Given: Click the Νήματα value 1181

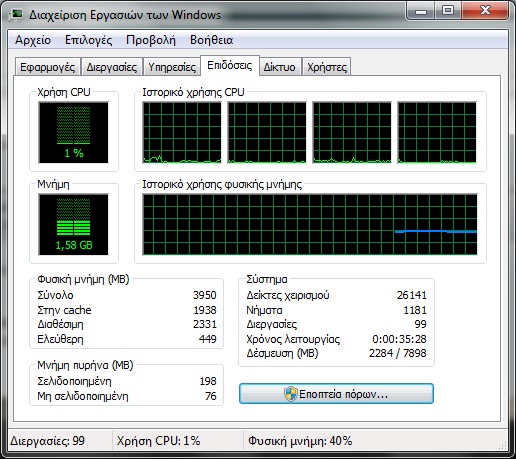Looking at the screenshot, I should pyautogui.click(x=415, y=310).
